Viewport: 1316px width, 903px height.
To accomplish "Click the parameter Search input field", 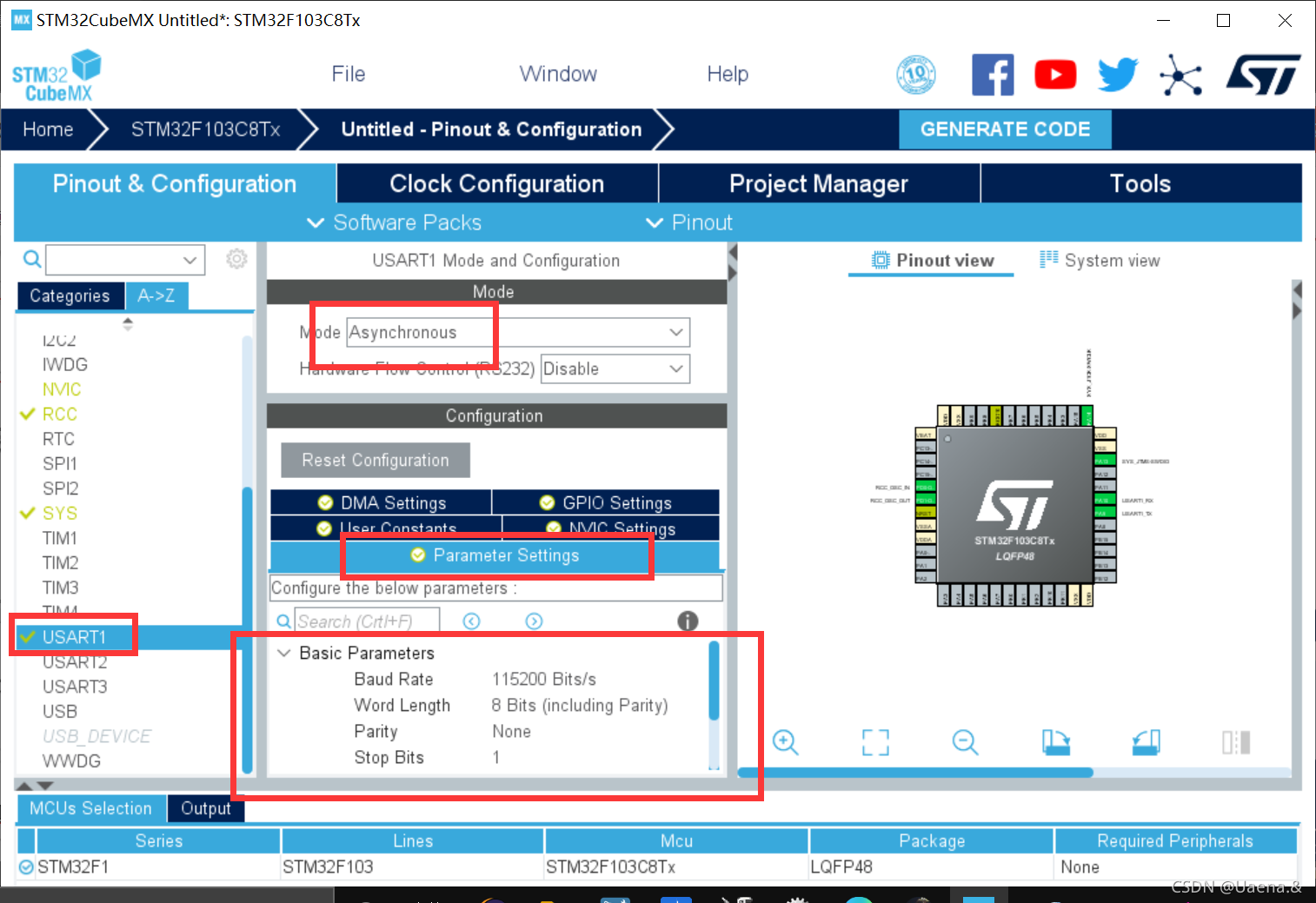I will click(x=367, y=621).
